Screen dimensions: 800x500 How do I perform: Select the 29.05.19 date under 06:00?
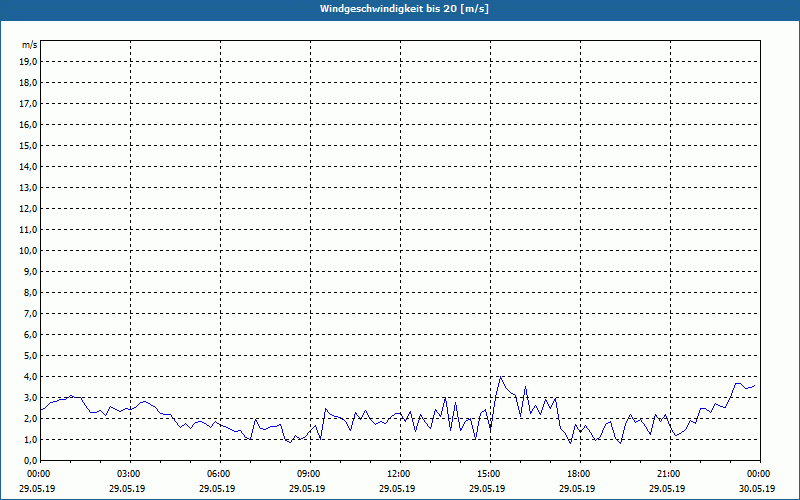217,488
